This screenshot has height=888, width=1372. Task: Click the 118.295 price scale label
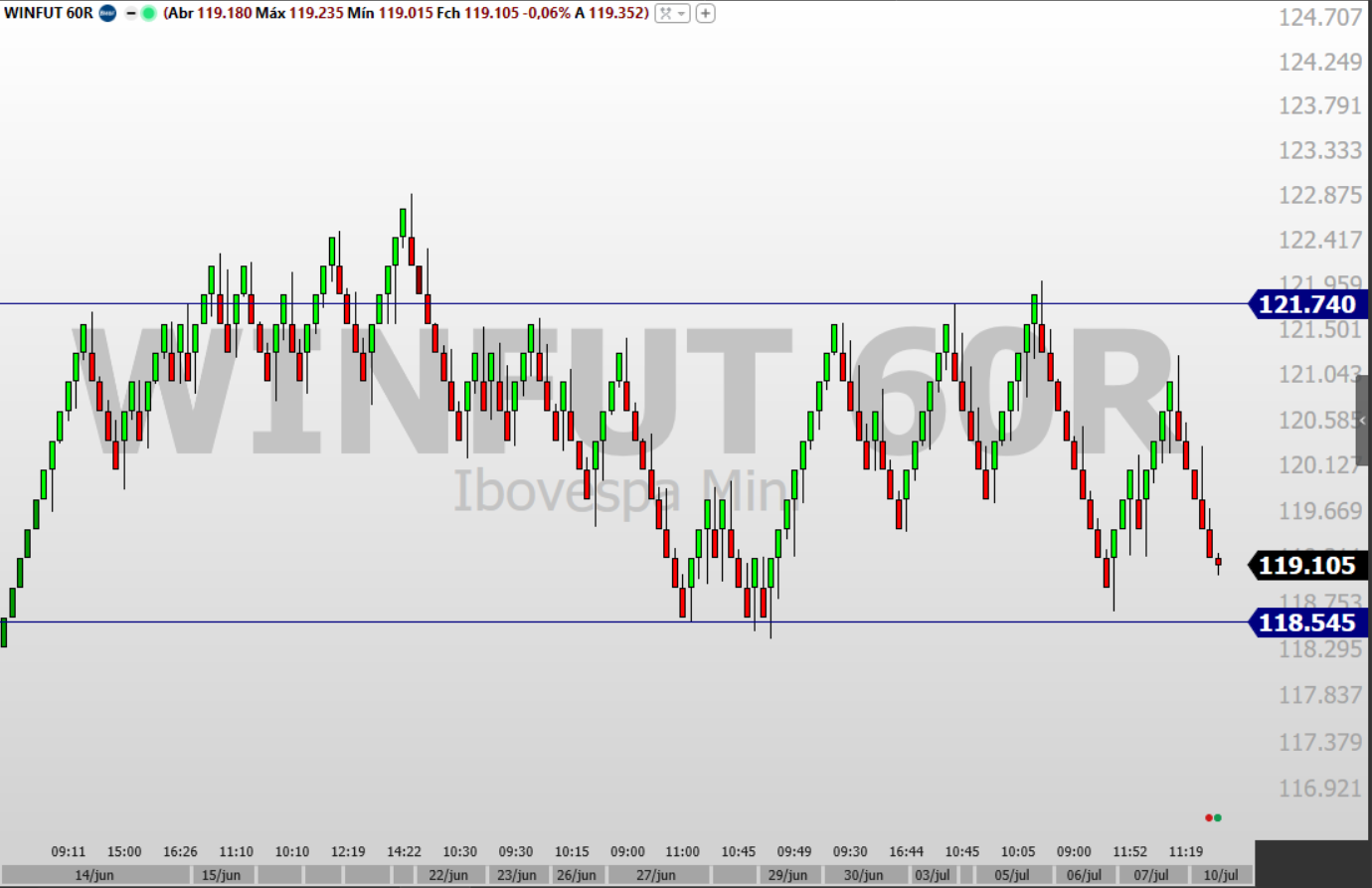(x=1320, y=649)
